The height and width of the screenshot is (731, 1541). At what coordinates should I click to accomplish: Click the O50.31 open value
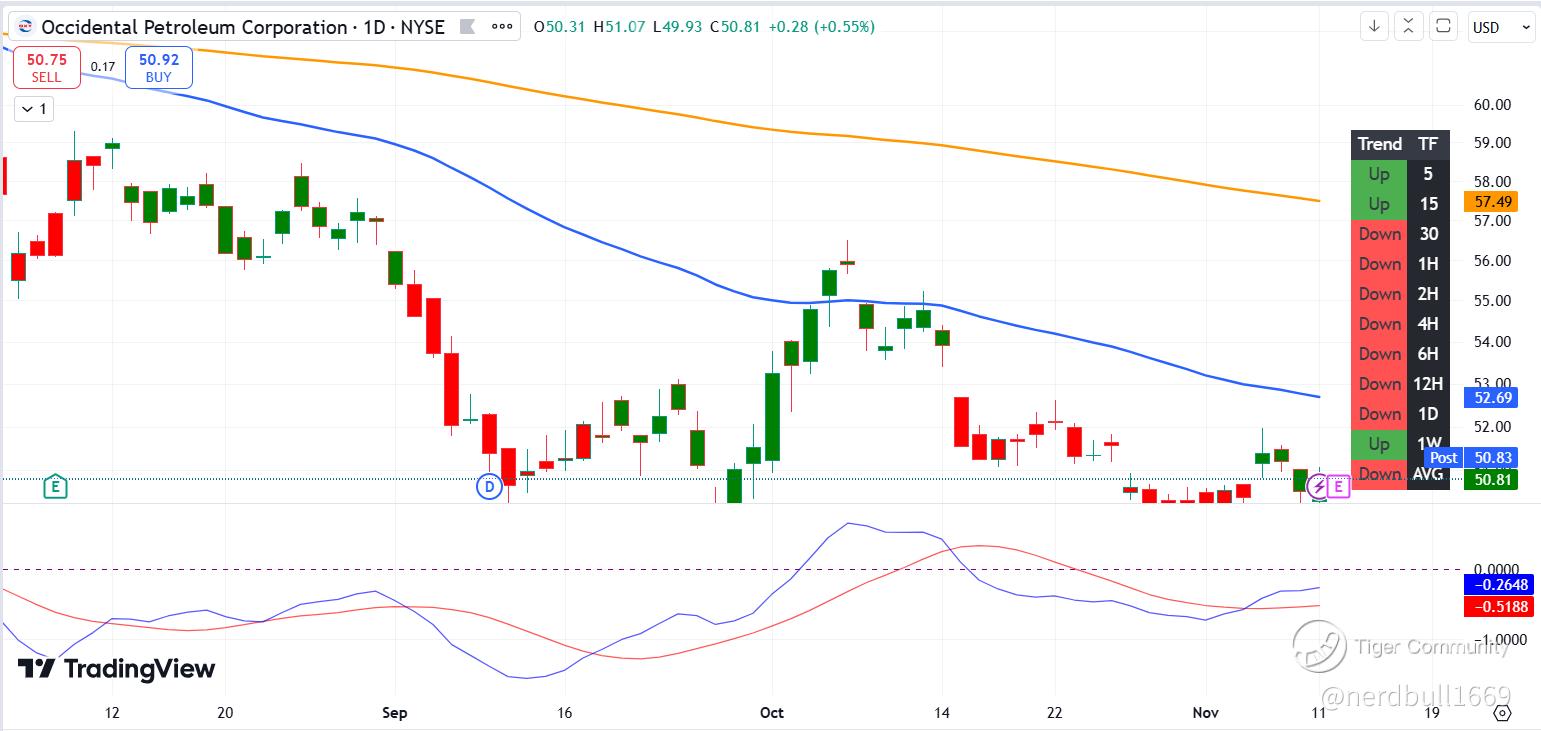[561, 27]
